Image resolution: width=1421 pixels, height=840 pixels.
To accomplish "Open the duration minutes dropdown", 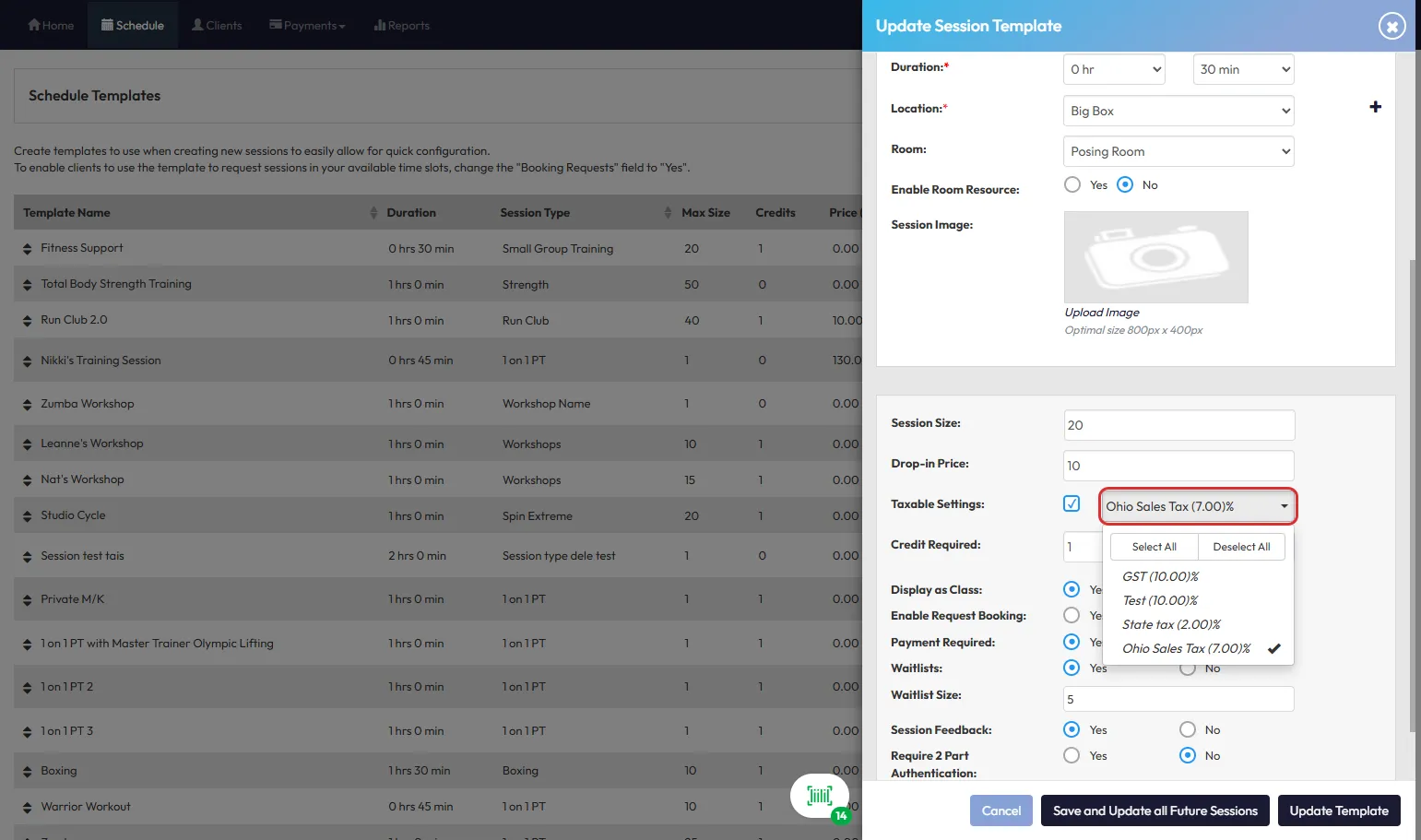I will click(x=1243, y=69).
